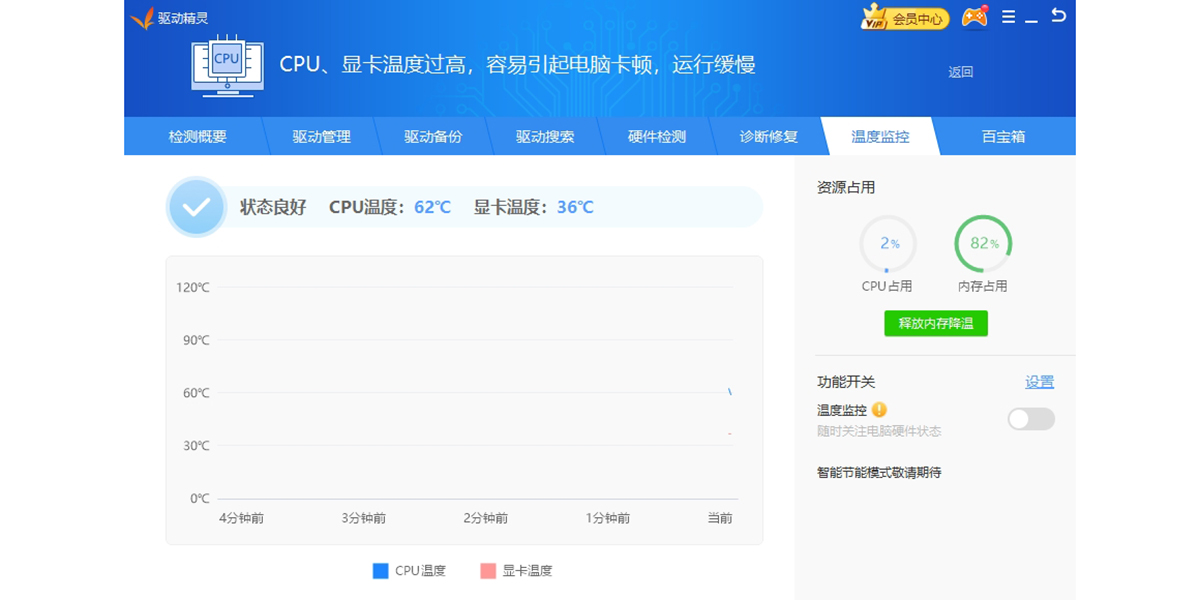Click the 1分钟前 time axis label
1200x600 pixels.
pyautogui.click(x=608, y=518)
